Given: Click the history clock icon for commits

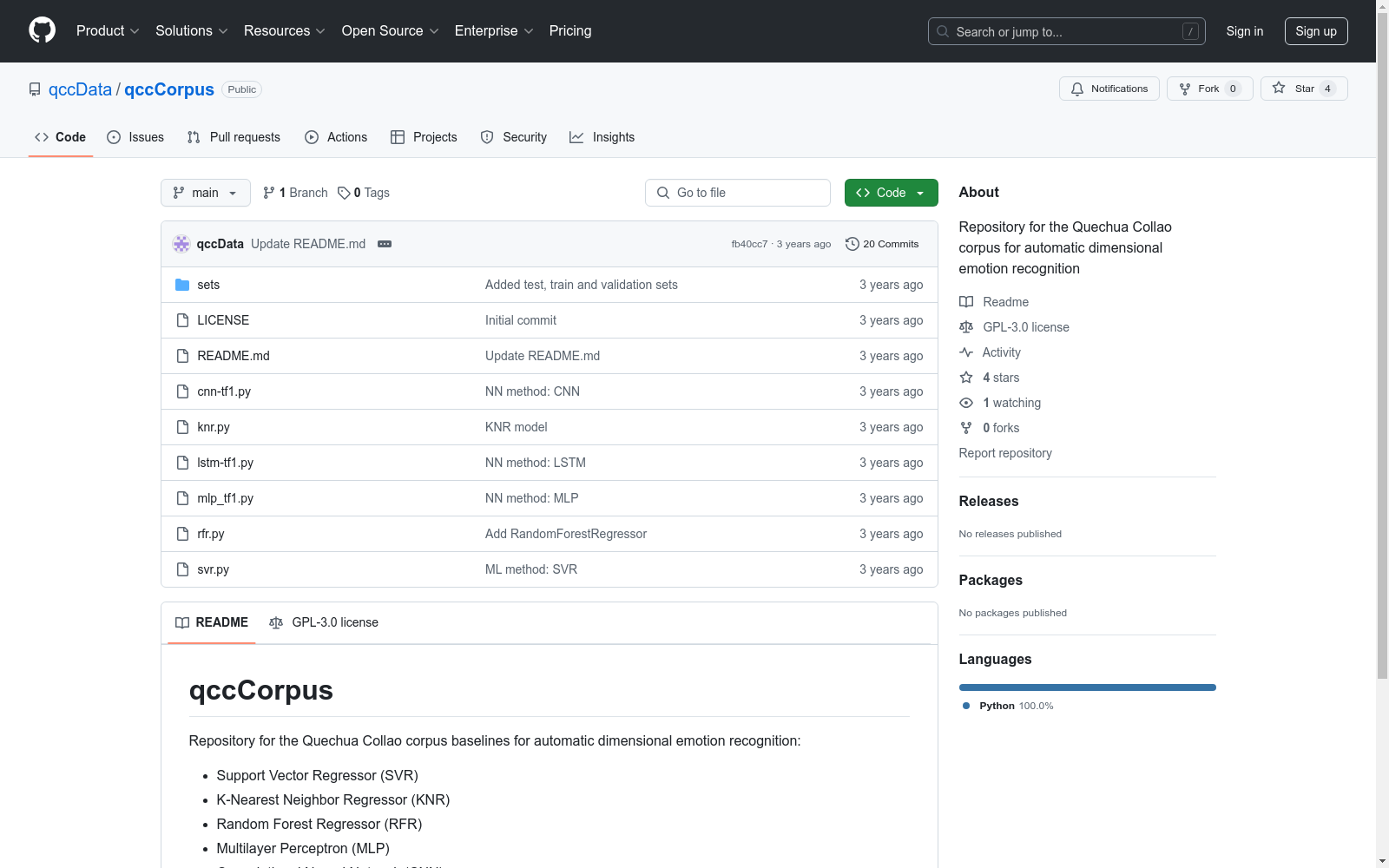Looking at the screenshot, I should [x=852, y=244].
